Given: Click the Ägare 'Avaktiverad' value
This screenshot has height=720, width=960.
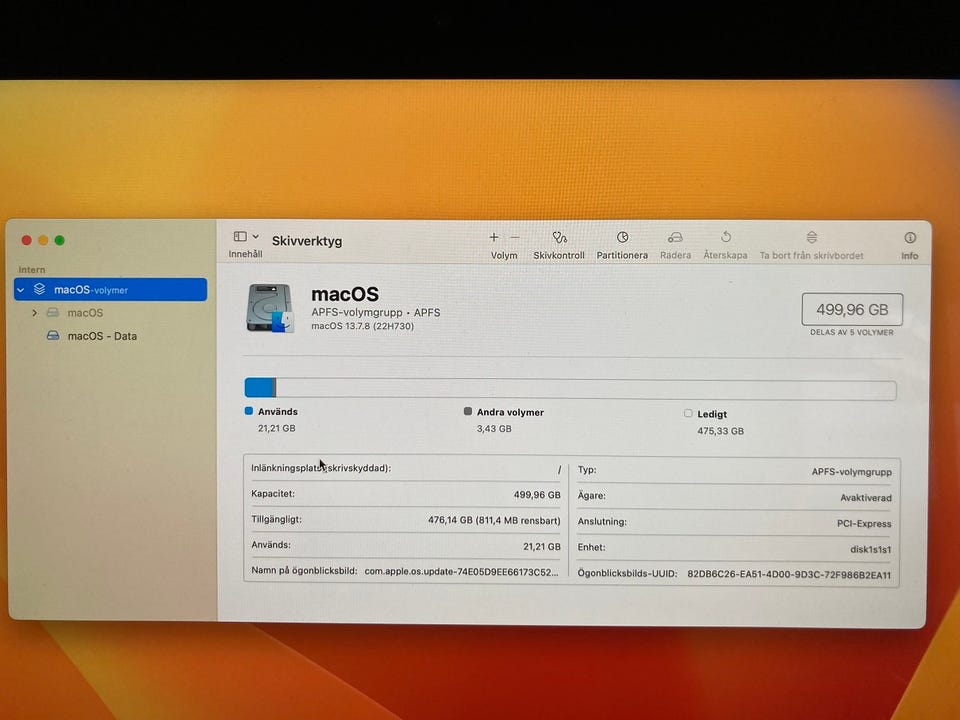Looking at the screenshot, I should point(866,498).
